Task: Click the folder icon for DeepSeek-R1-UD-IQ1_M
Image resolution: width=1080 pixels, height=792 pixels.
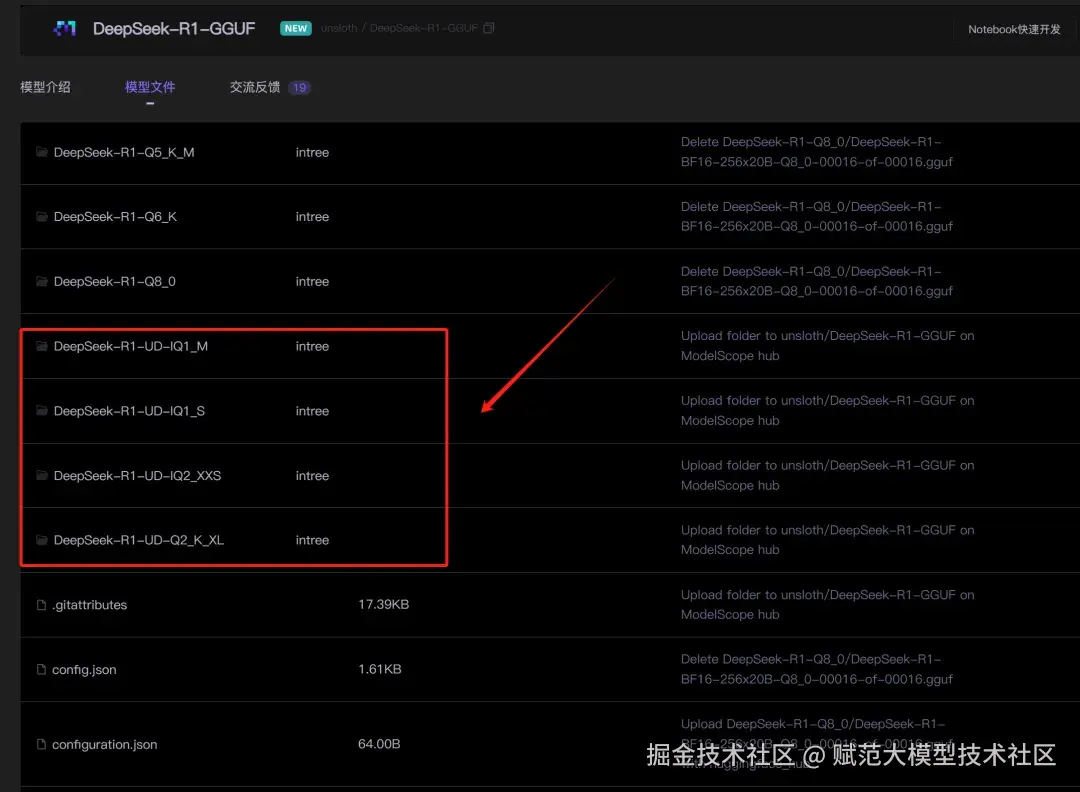Action: [x=42, y=346]
